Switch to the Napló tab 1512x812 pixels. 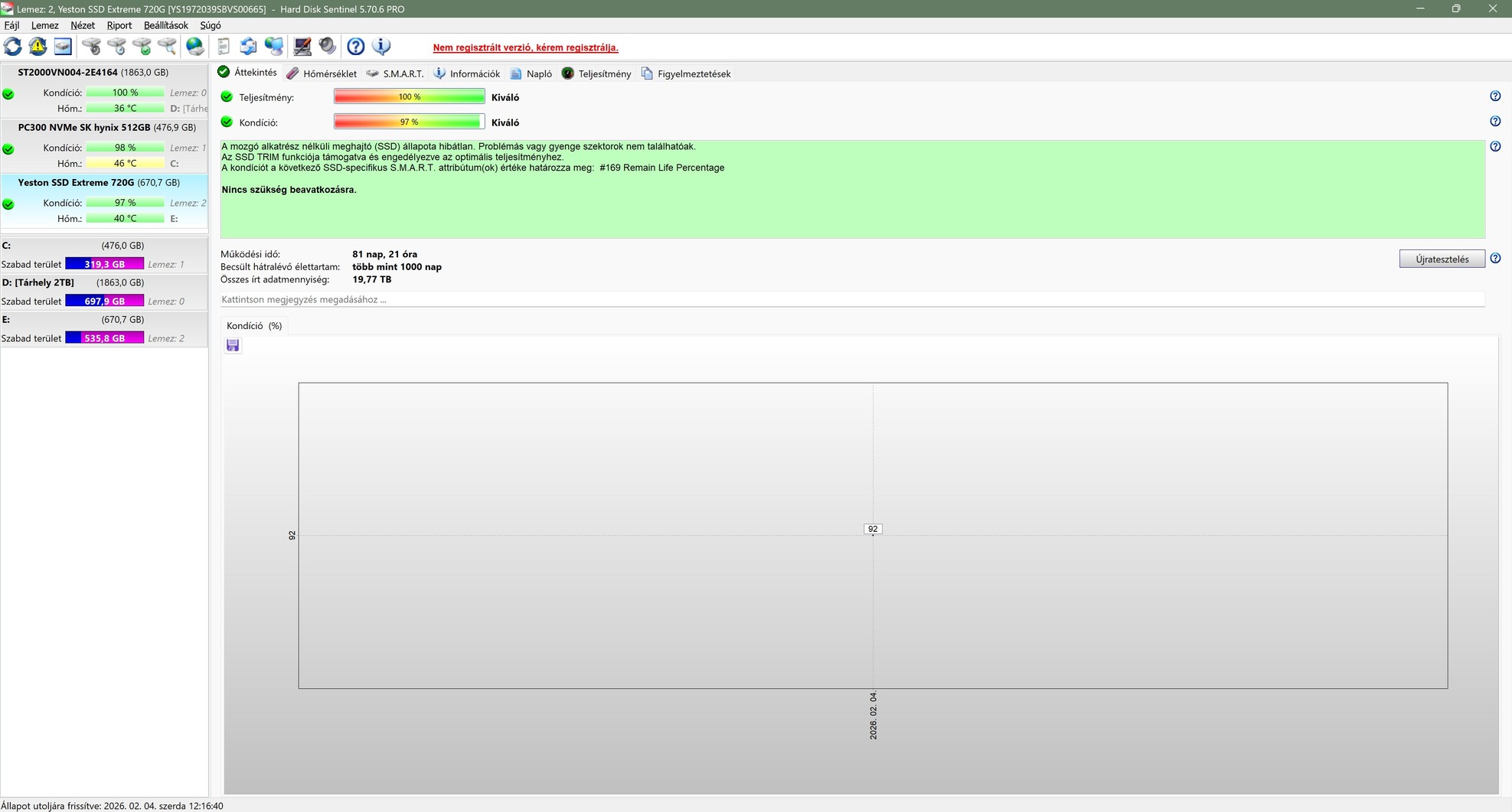point(531,73)
